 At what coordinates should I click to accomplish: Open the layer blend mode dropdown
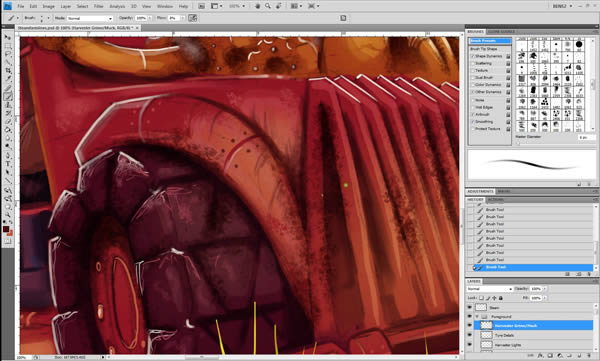(489, 289)
